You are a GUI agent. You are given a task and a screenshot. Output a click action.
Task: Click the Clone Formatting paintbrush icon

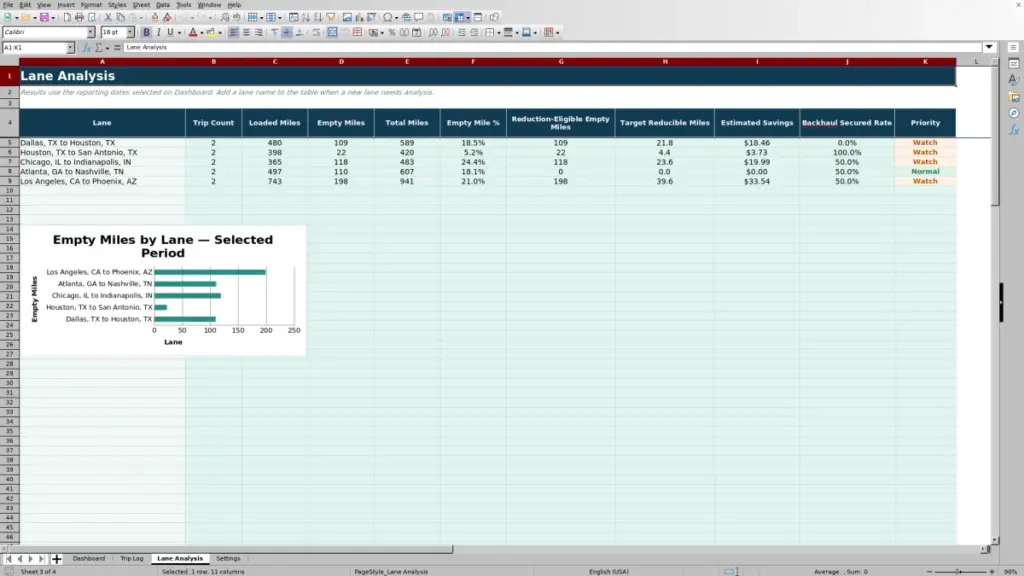(x=155, y=18)
